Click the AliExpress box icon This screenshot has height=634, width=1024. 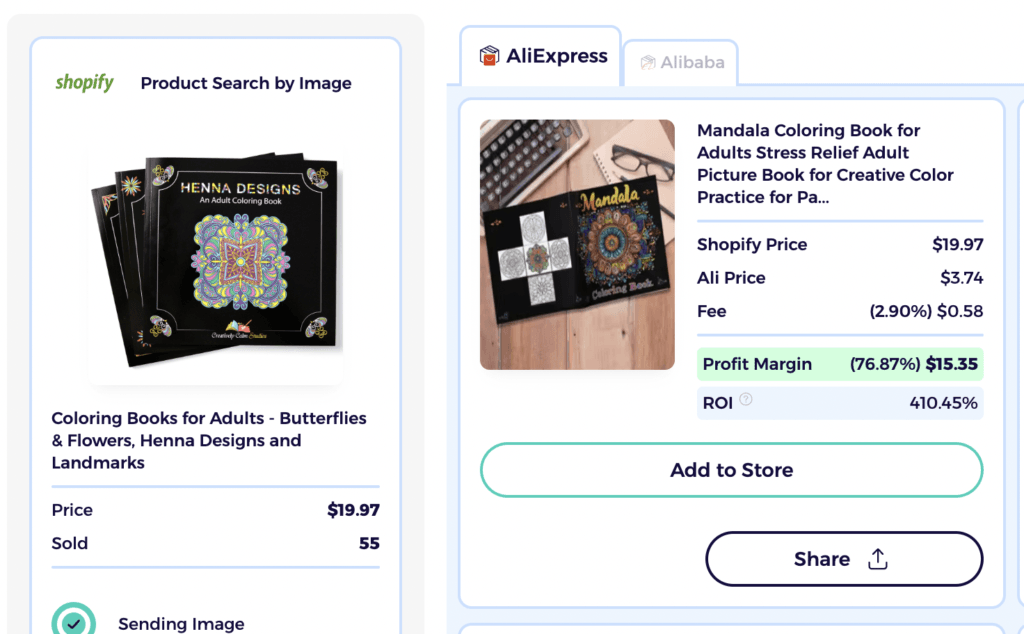pyautogui.click(x=489, y=56)
